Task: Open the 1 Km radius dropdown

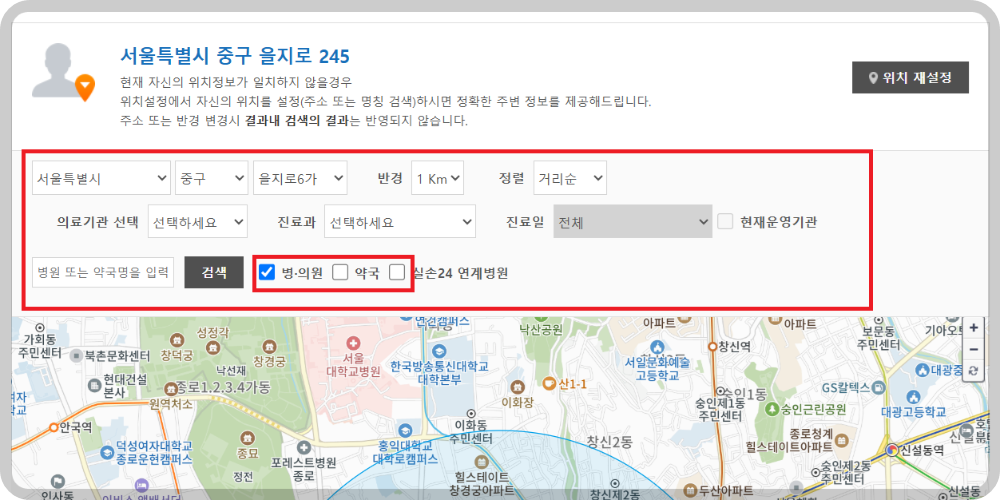Action: pos(438,178)
